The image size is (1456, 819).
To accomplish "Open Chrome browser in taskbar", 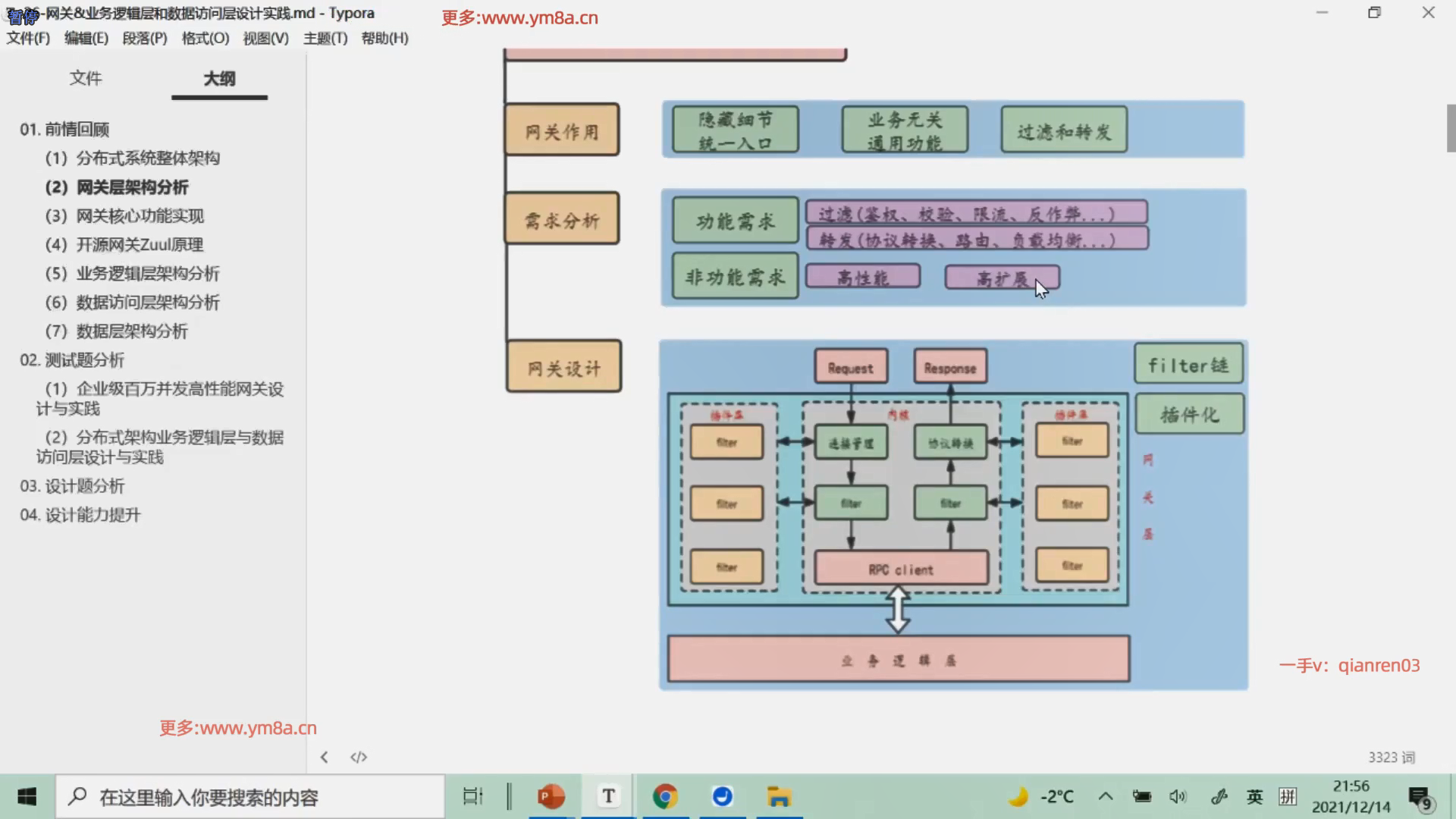I will (x=665, y=796).
